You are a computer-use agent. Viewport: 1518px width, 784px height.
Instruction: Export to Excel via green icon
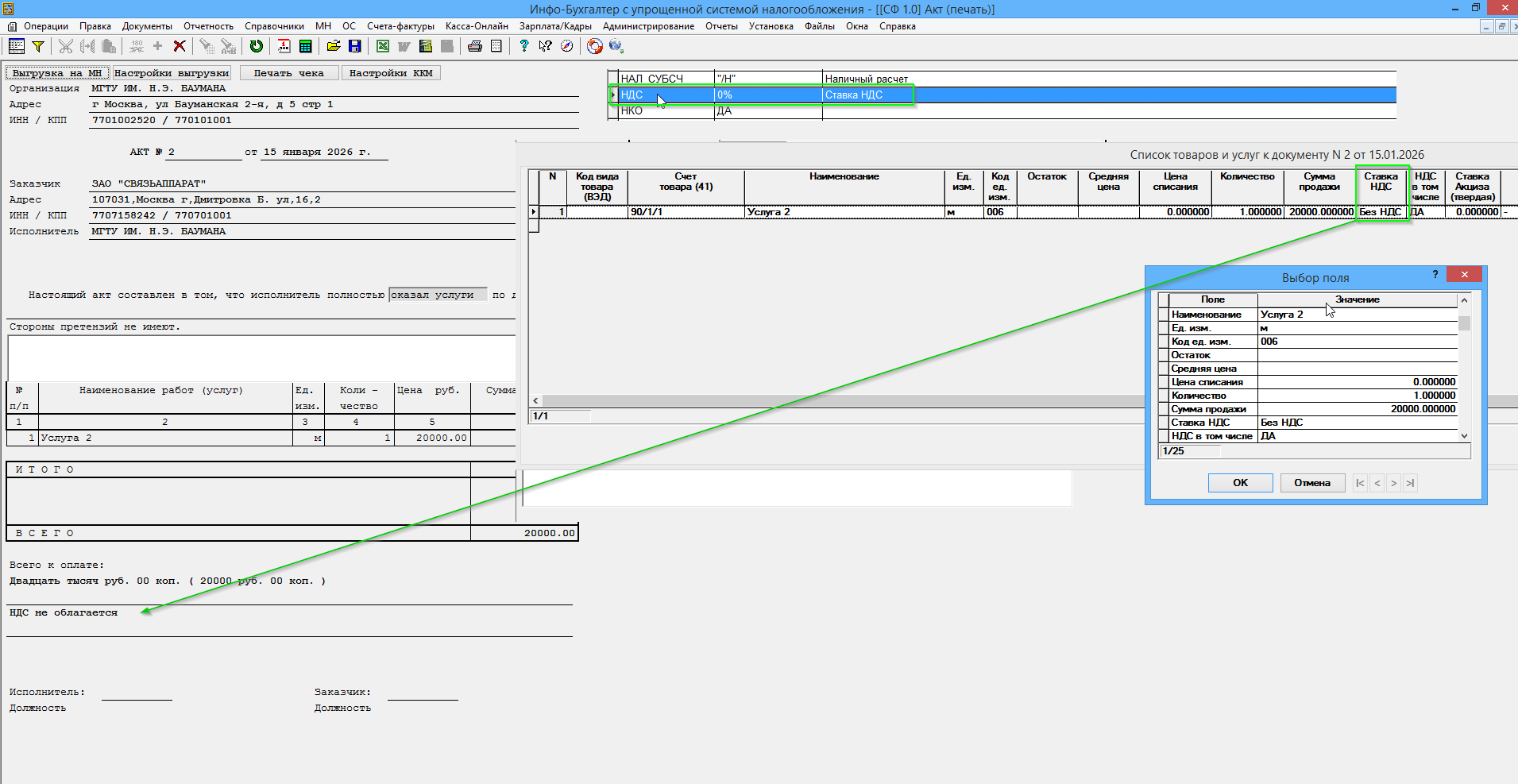[x=383, y=46]
